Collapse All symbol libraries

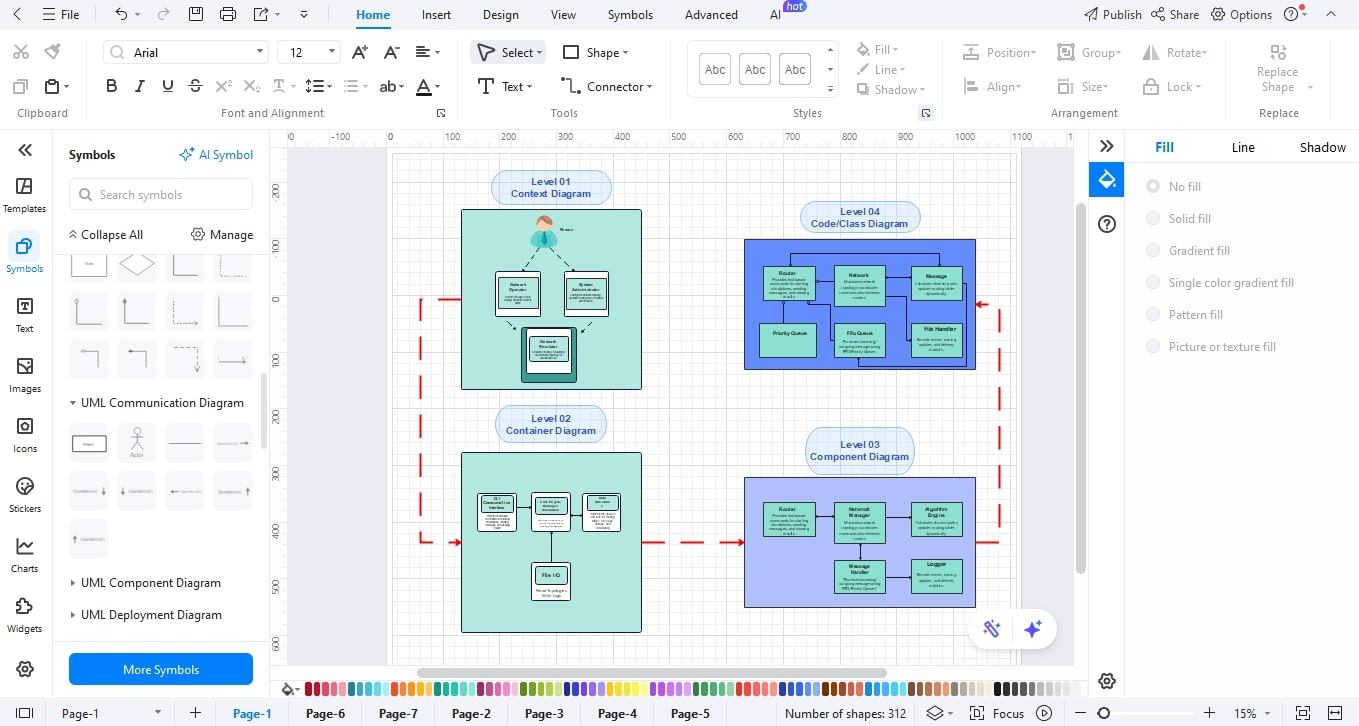pos(106,234)
